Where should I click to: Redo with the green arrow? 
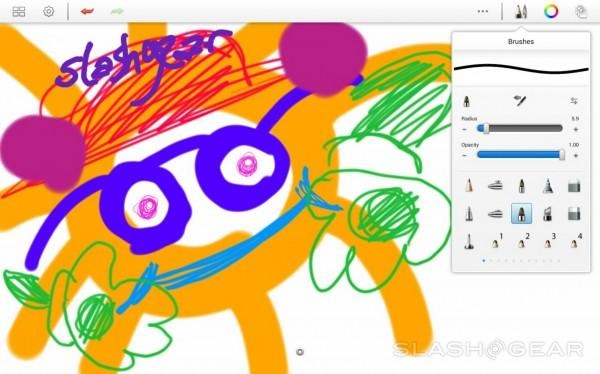click(117, 11)
